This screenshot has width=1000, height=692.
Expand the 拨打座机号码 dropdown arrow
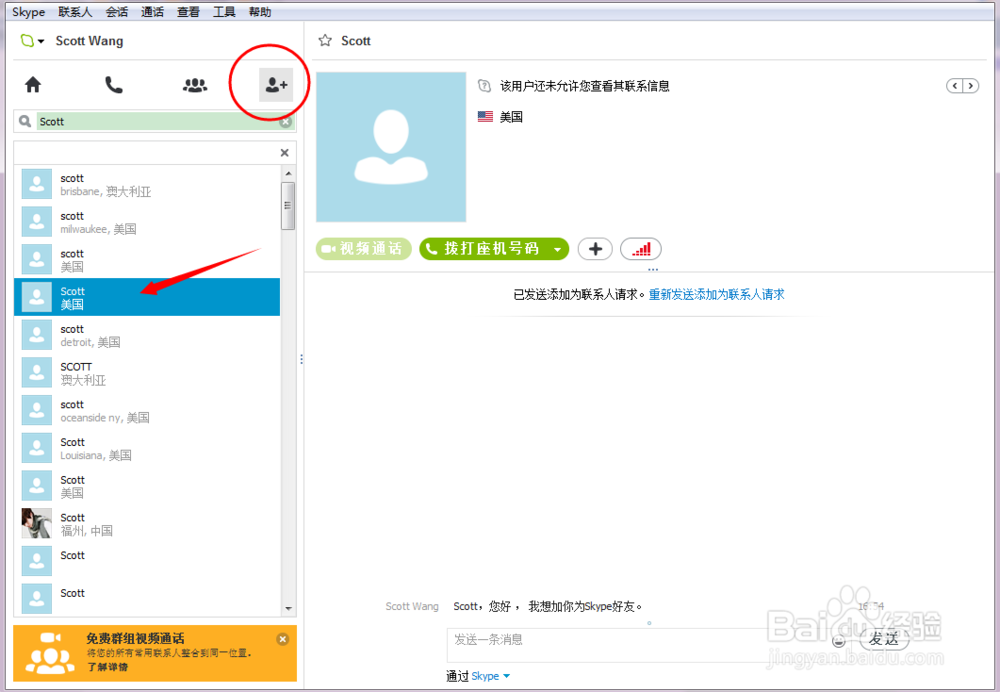click(x=558, y=249)
